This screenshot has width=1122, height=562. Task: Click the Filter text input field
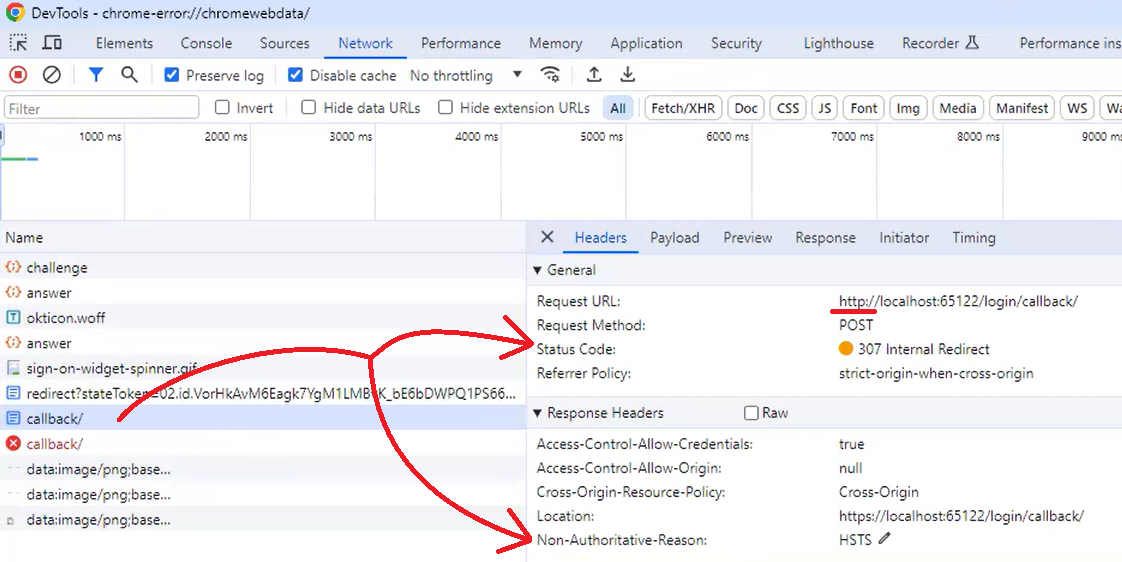[x=102, y=108]
